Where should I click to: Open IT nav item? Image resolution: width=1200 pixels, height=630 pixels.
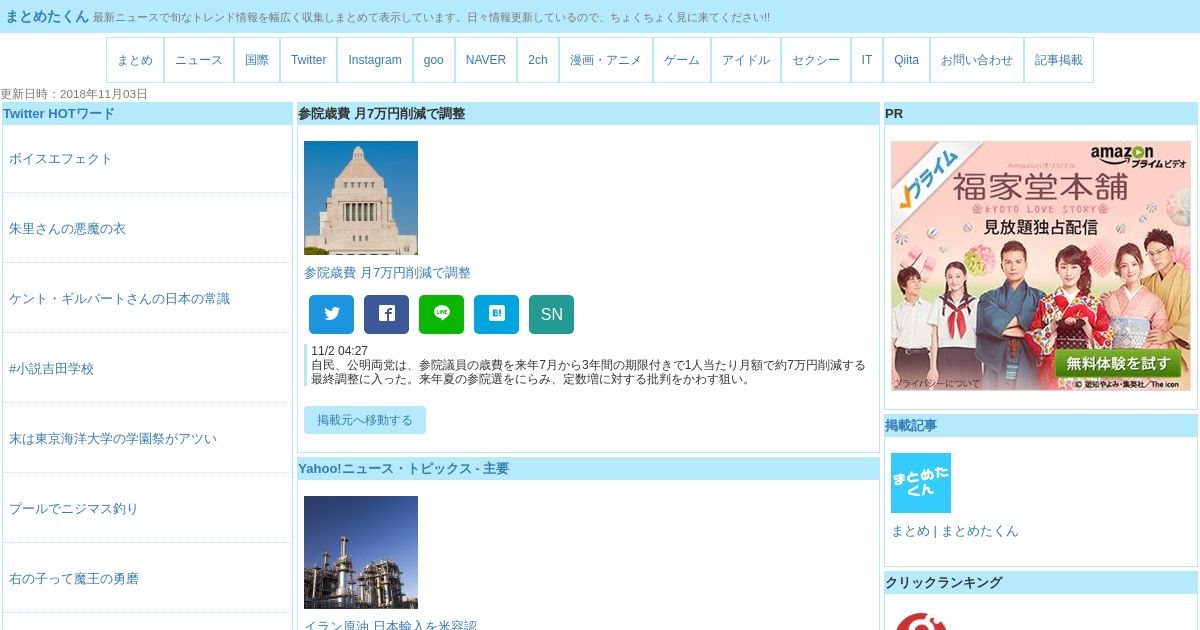click(x=867, y=60)
